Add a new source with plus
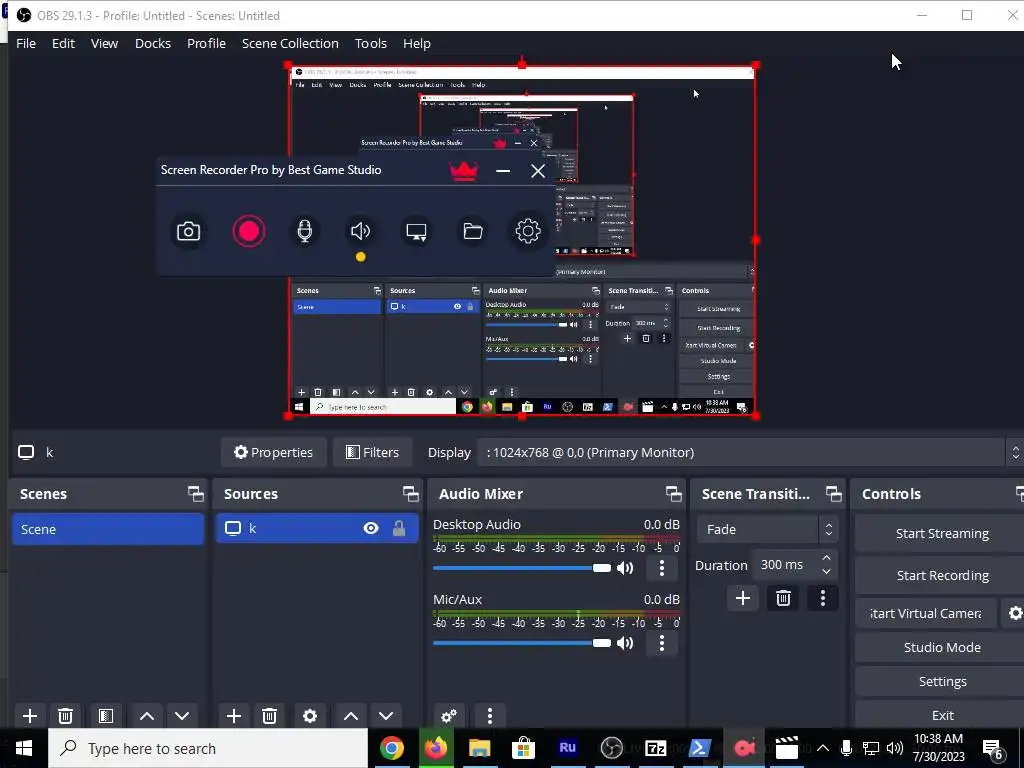This screenshot has width=1024, height=768. click(x=234, y=716)
